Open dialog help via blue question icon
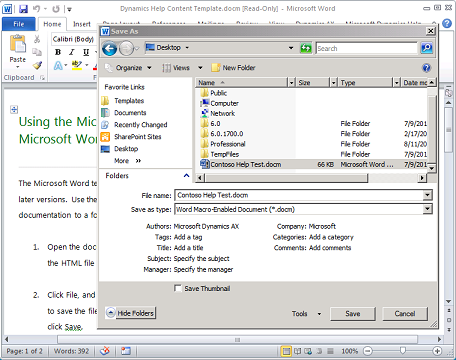This screenshot has height=360, width=456. pyautogui.click(x=426, y=68)
